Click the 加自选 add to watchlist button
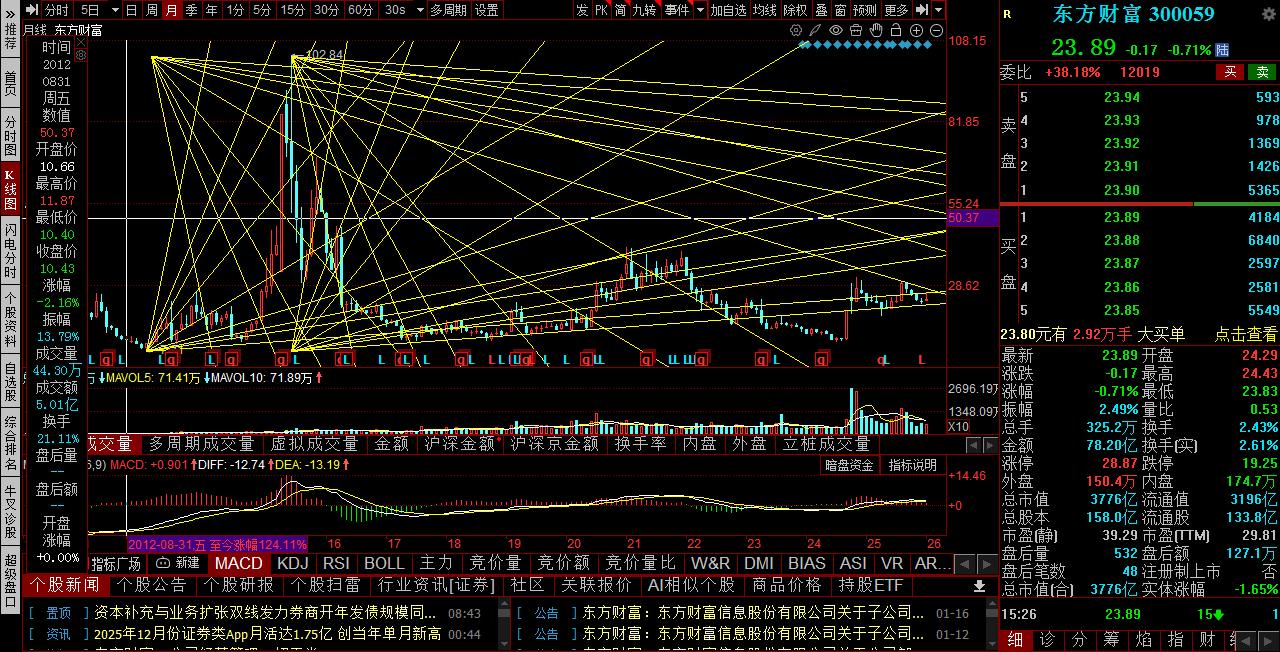The width and height of the screenshot is (1280, 652). pyautogui.click(x=728, y=10)
